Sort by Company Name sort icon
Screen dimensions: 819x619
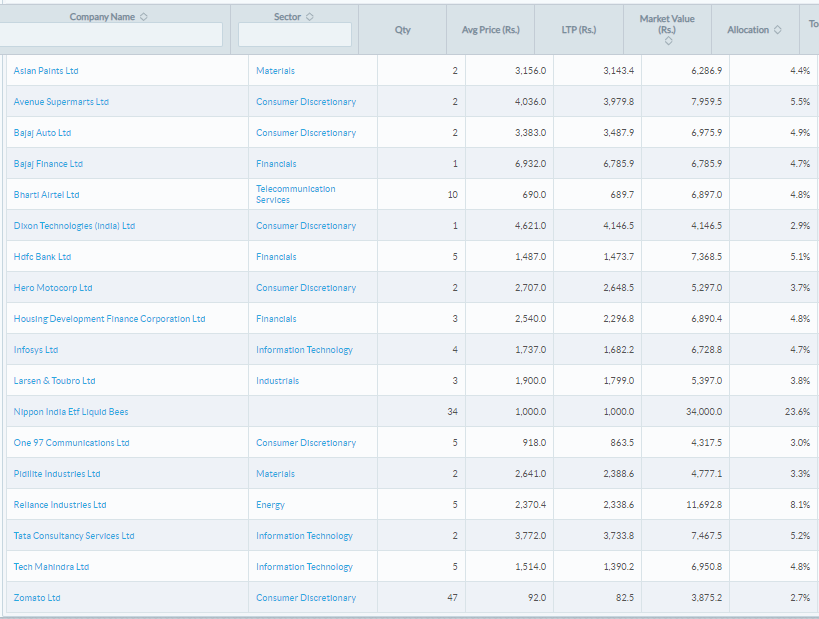click(x=144, y=17)
